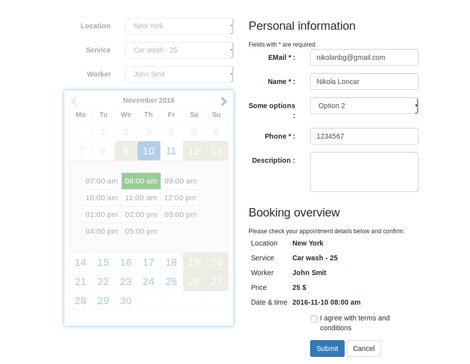This screenshot has height=364, width=470.
Task: Tick the terms and conditions checkbox
Action: coord(314,319)
